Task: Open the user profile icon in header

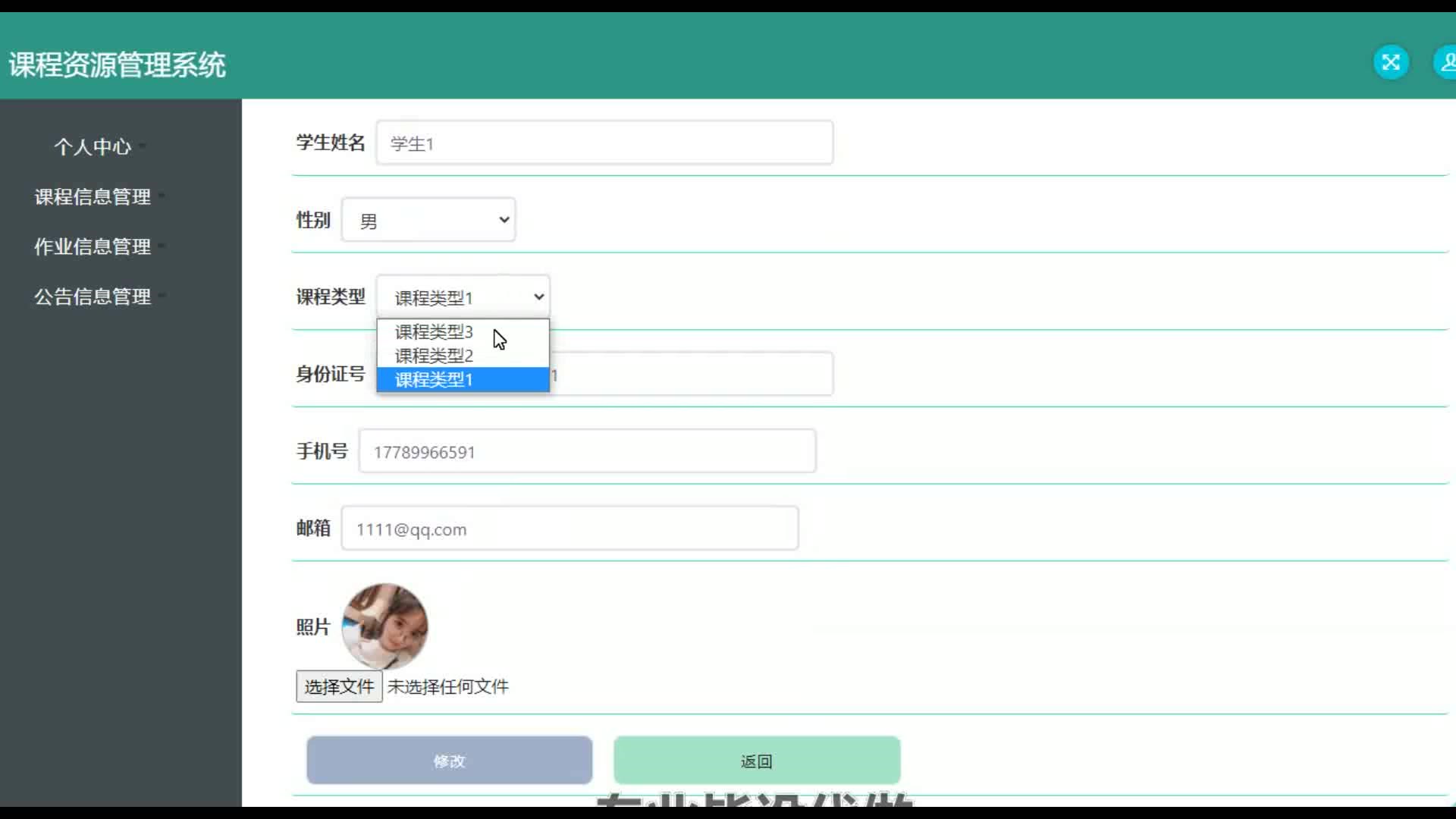Action: coord(1445,62)
